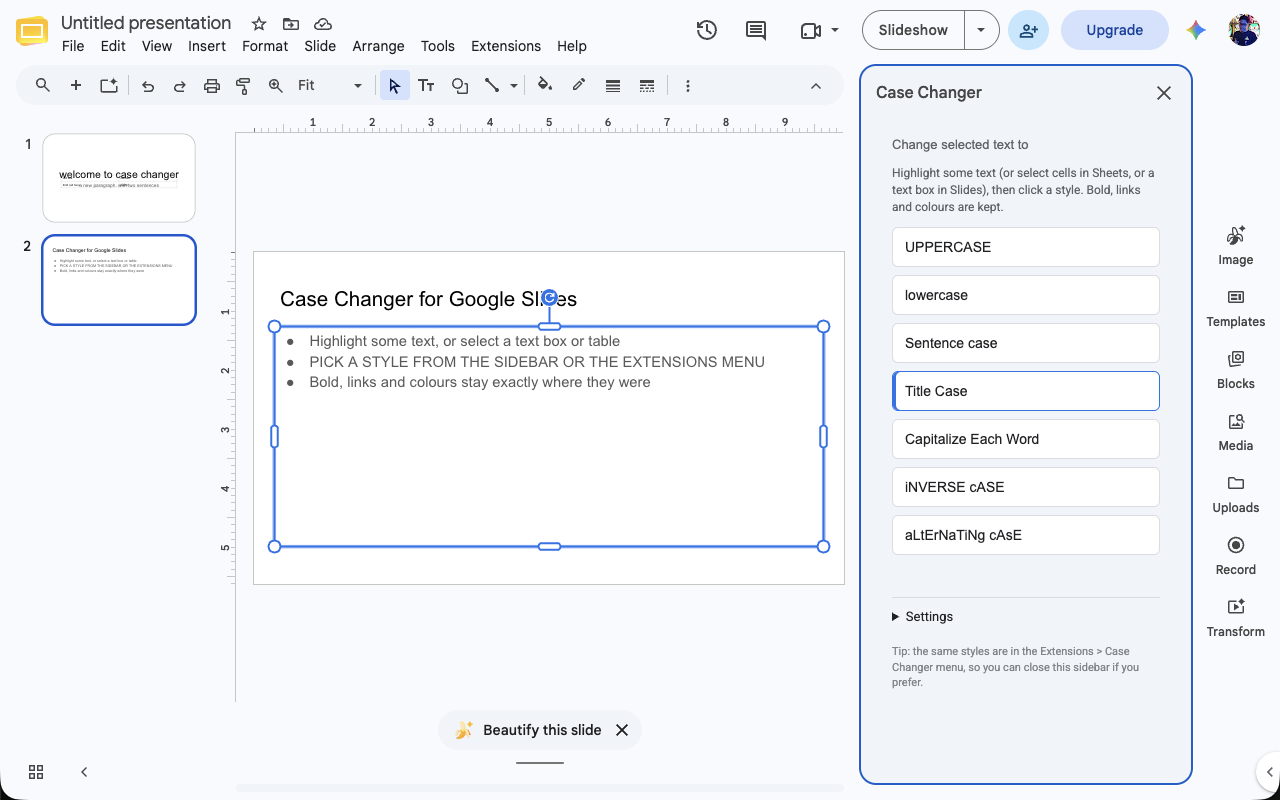Open the fill color bucket
1280x800 pixels.
coord(545,86)
